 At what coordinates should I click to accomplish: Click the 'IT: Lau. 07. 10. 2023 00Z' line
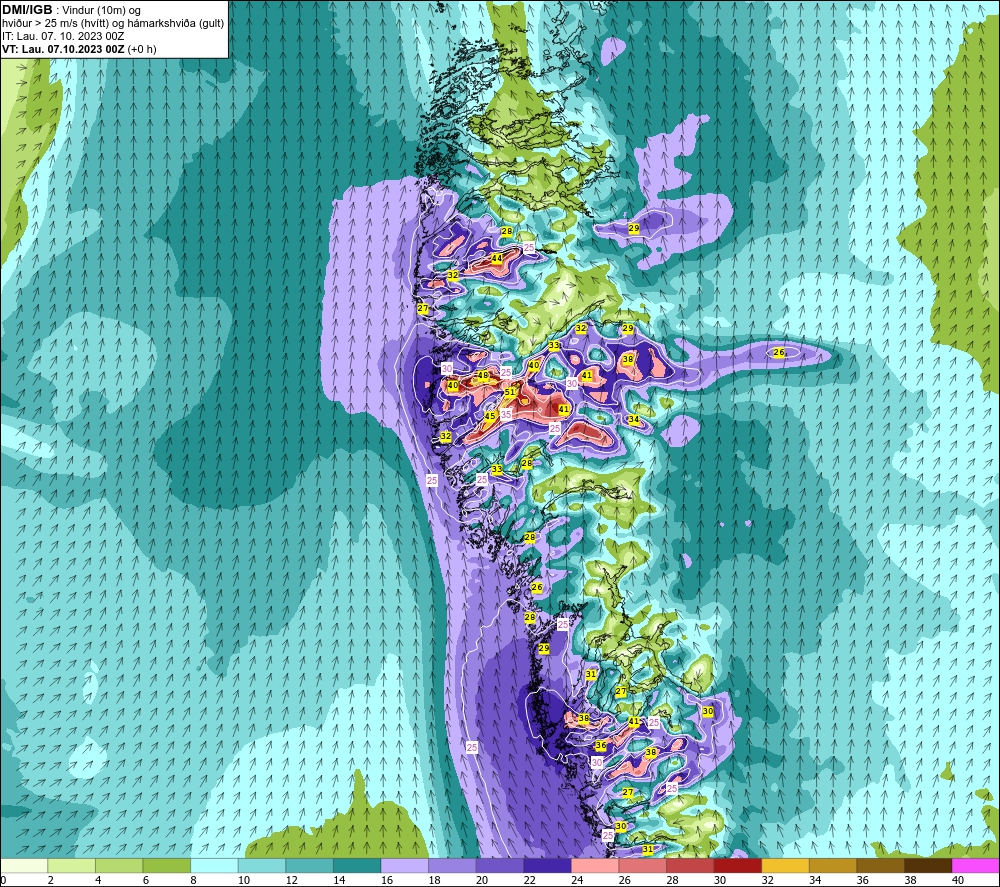[62, 36]
